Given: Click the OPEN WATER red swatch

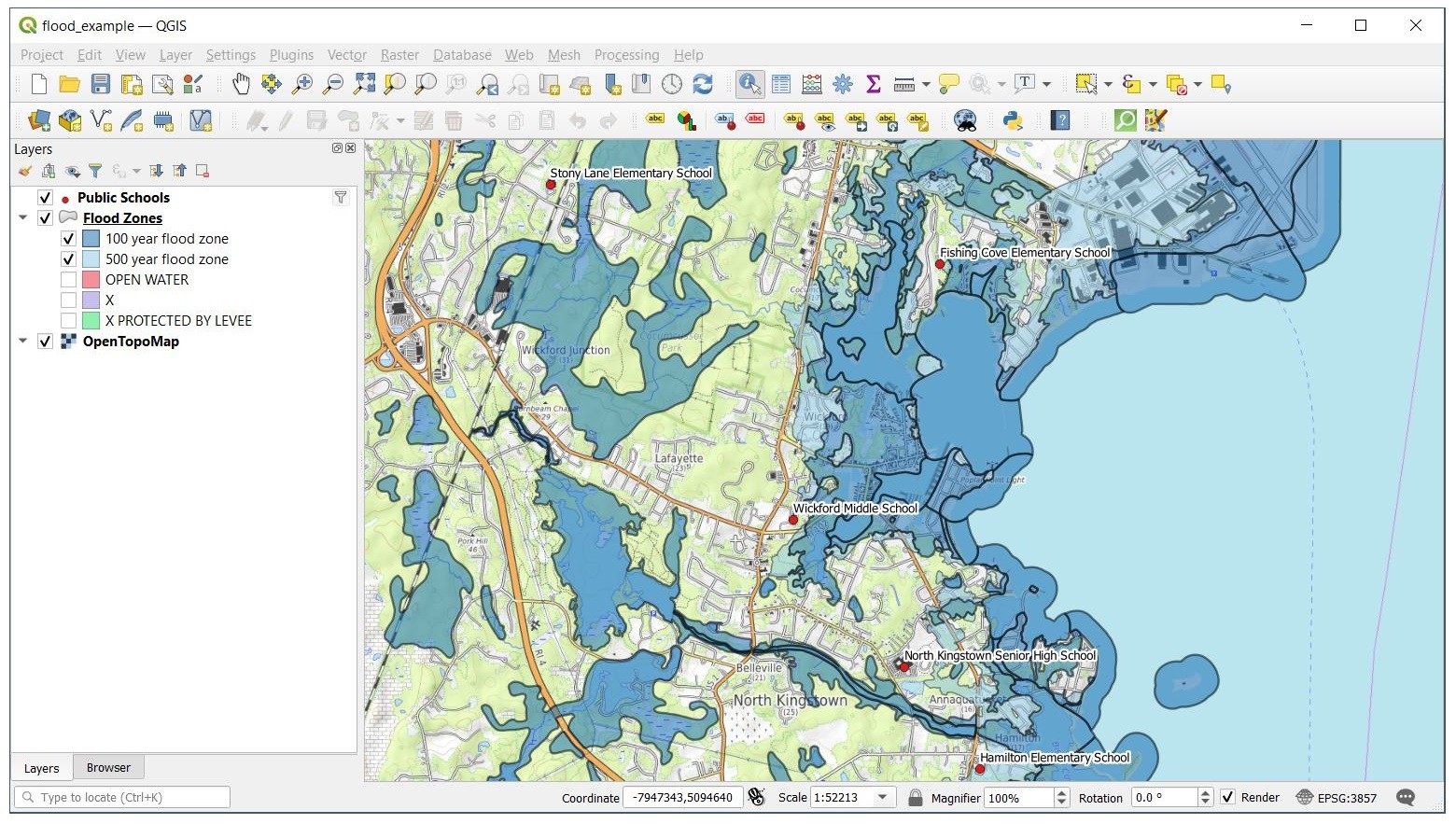Looking at the screenshot, I should tap(91, 280).
